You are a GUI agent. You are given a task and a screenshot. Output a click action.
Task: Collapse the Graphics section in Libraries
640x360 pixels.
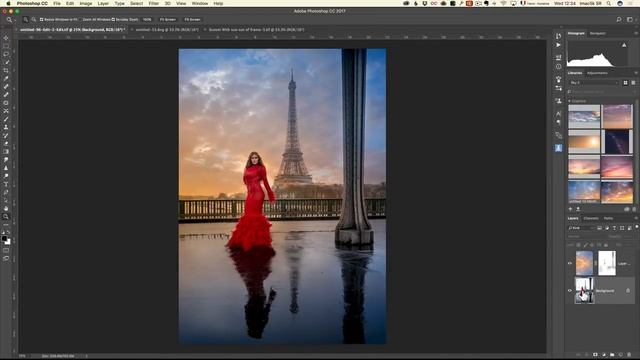(x=570, y=101)
